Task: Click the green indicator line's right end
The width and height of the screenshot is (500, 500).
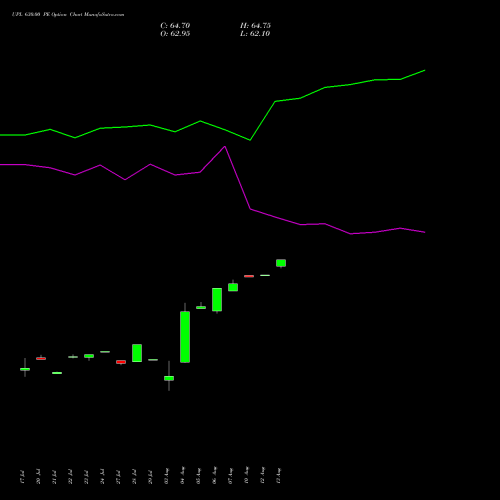Action: 424,70
